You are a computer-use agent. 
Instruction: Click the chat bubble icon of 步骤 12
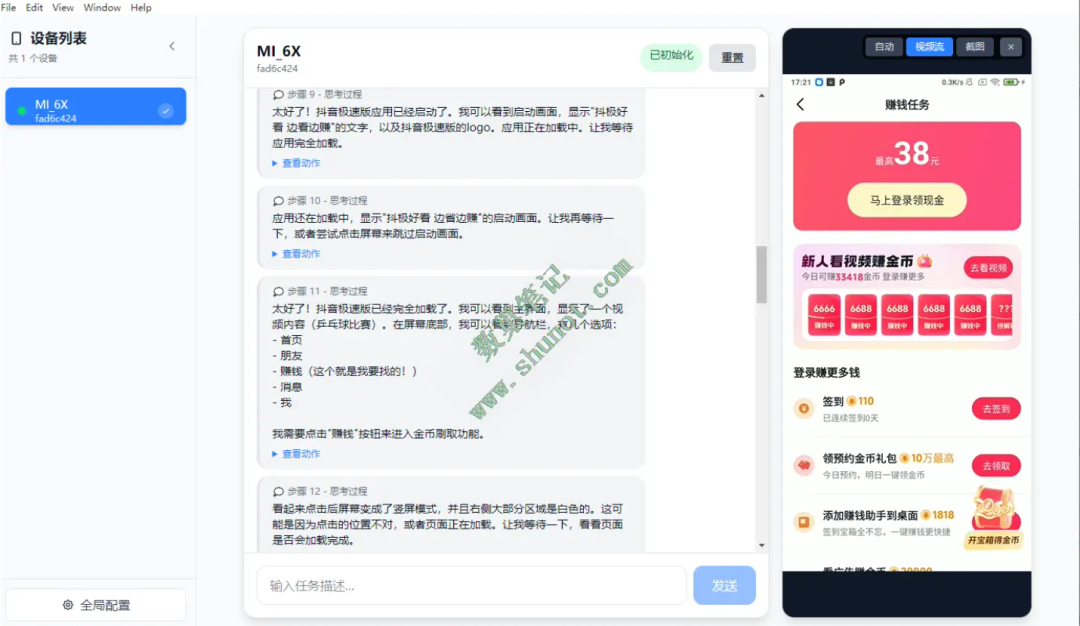(x=278, y=491)
